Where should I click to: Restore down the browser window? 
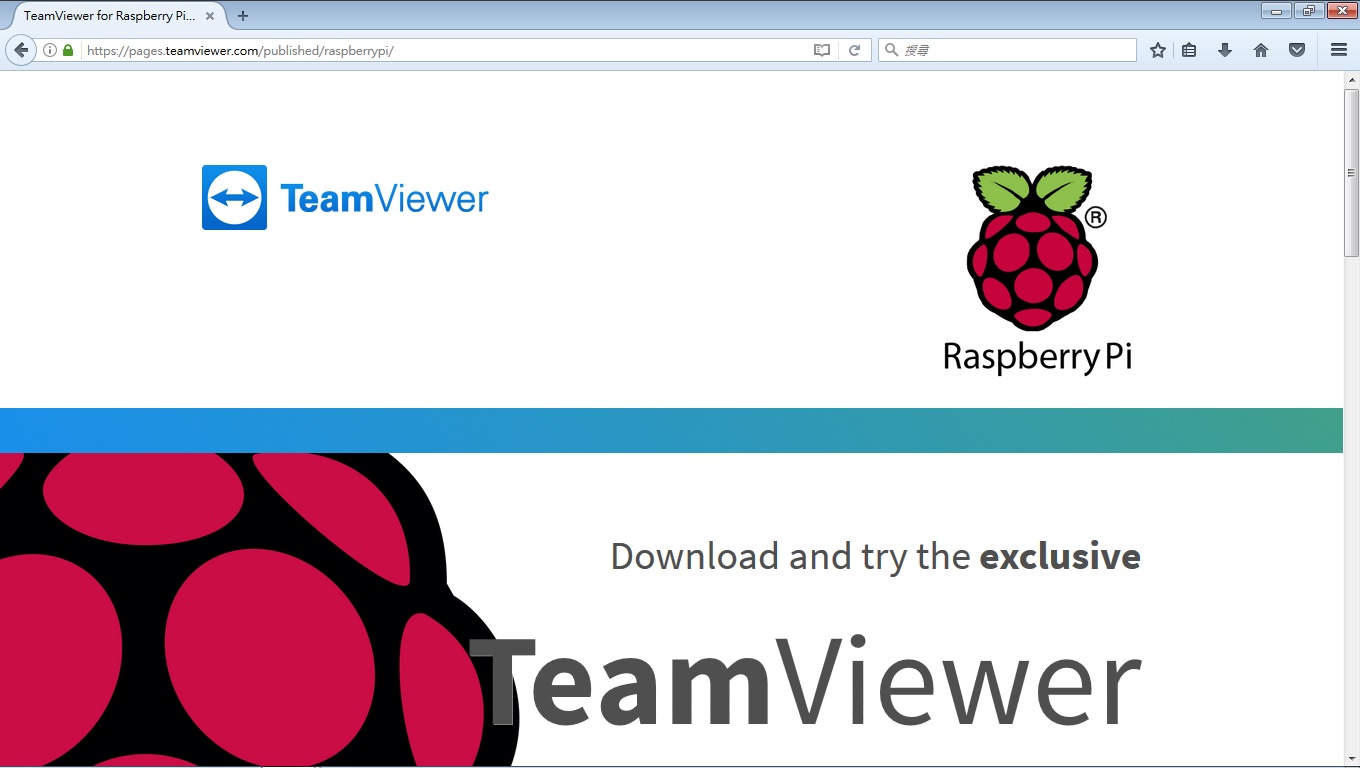(x=1308, y=11)
